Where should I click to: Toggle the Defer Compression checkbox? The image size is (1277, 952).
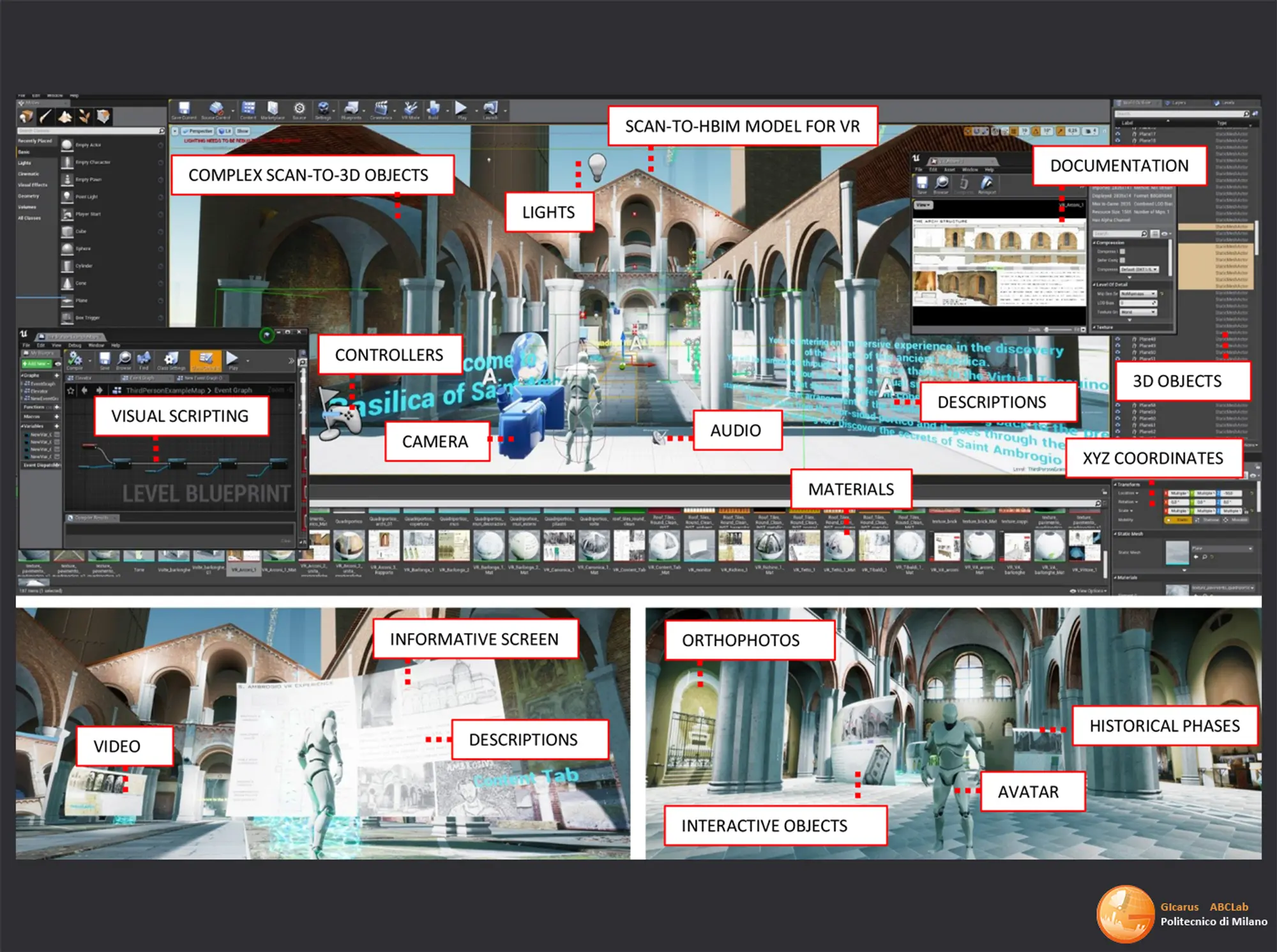[x=1122, y=261]
